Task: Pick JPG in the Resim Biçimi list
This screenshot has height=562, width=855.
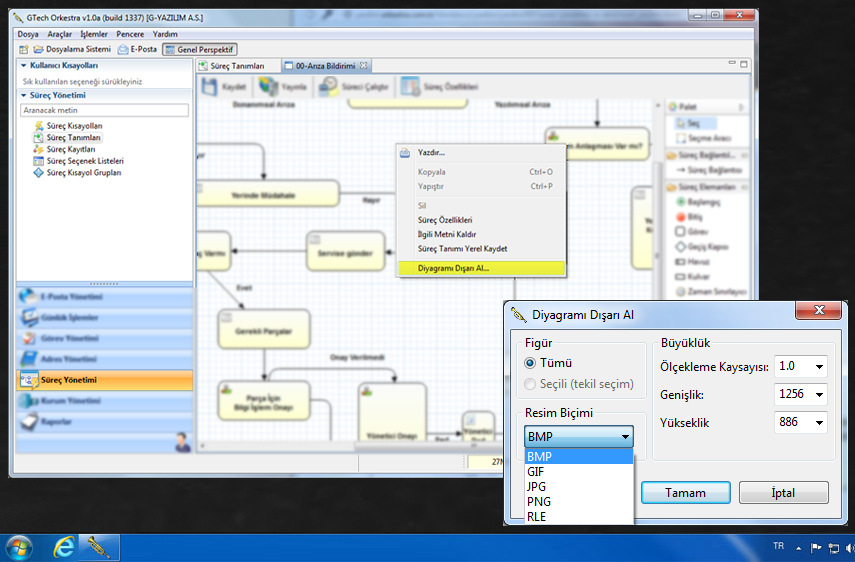Action: tap(537, 486)
